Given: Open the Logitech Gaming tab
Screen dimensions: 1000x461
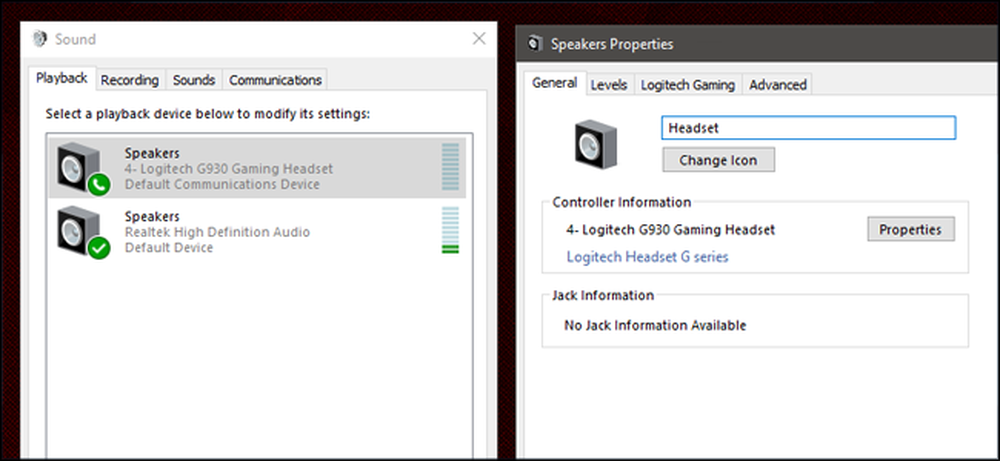Looking at the screenshot, I should 688,85.
